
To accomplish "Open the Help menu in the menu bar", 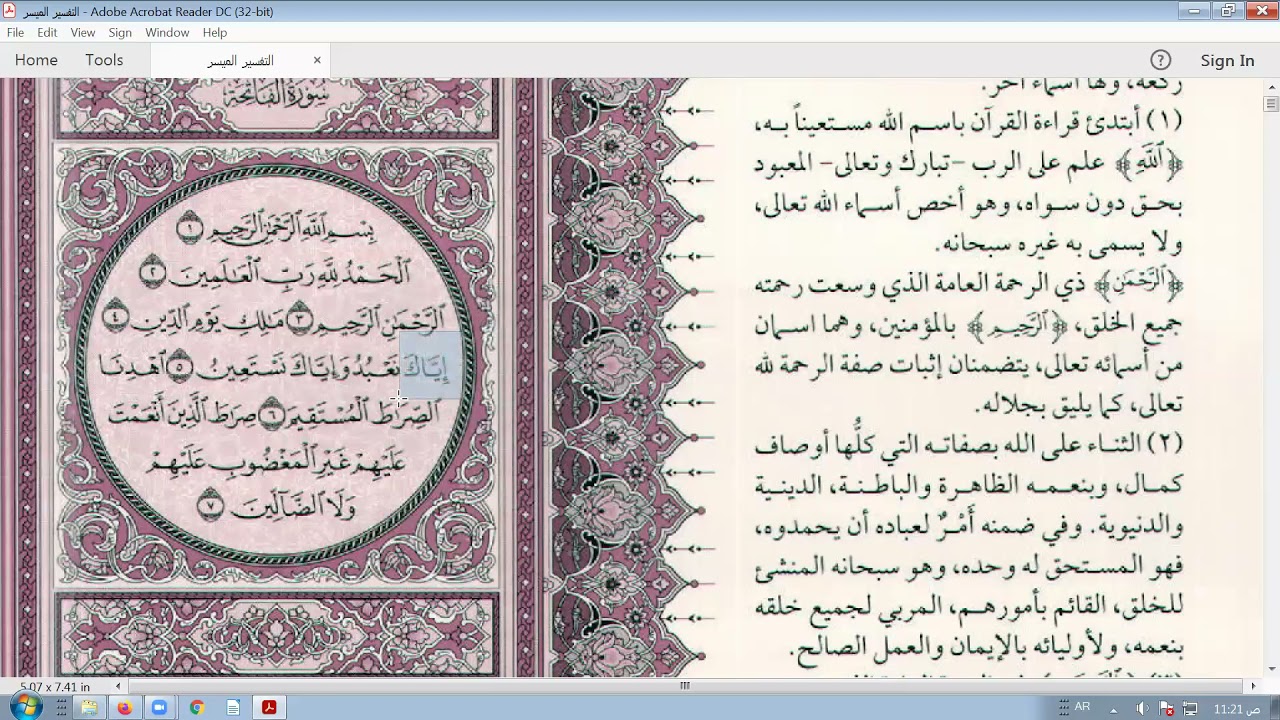I will point(215,33).
